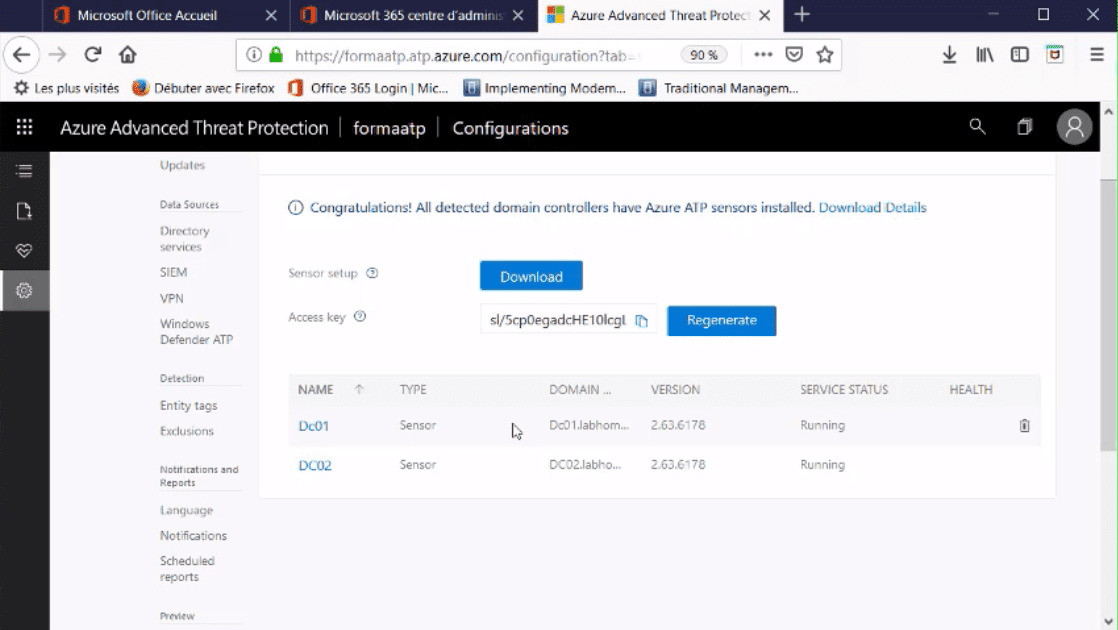Open the app launcher waffle icon
The image size is (1118, 630).
[24, 127]
